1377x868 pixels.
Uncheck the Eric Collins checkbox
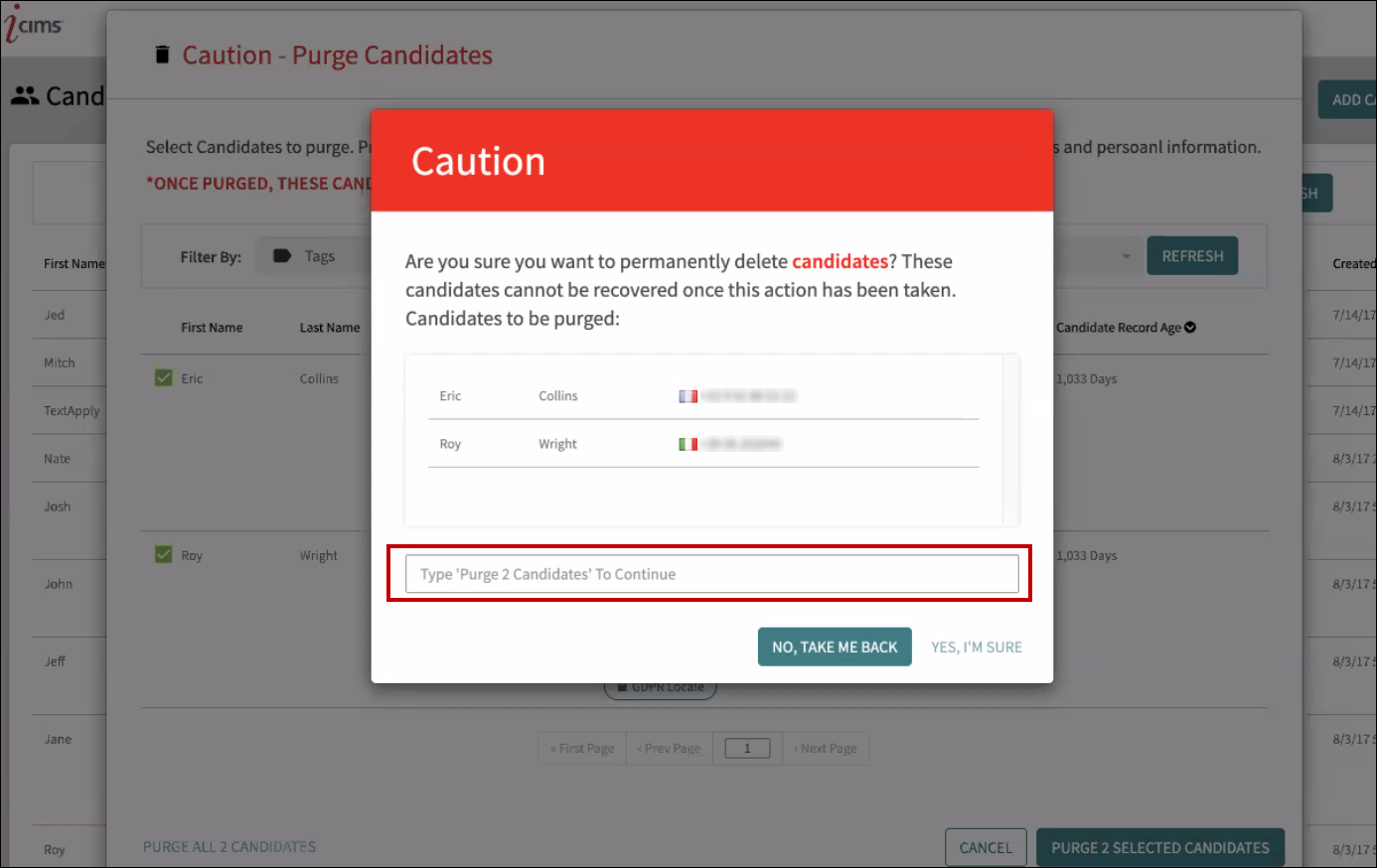(164, 377)
